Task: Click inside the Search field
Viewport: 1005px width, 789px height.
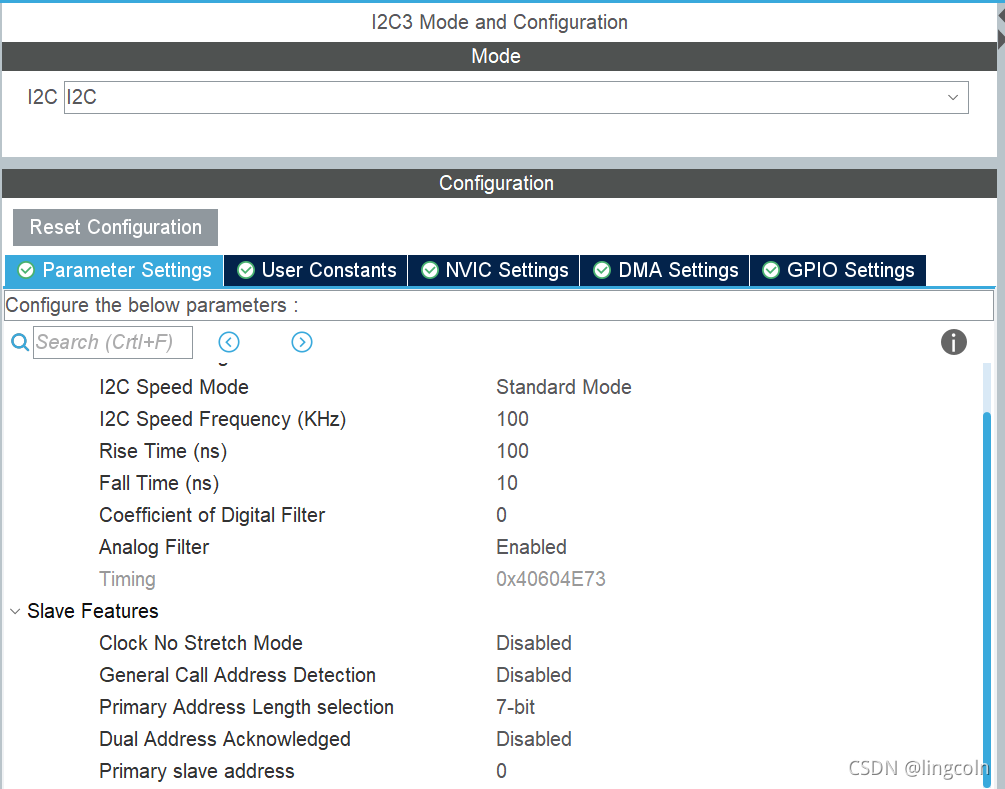Action: coord(112,342)
